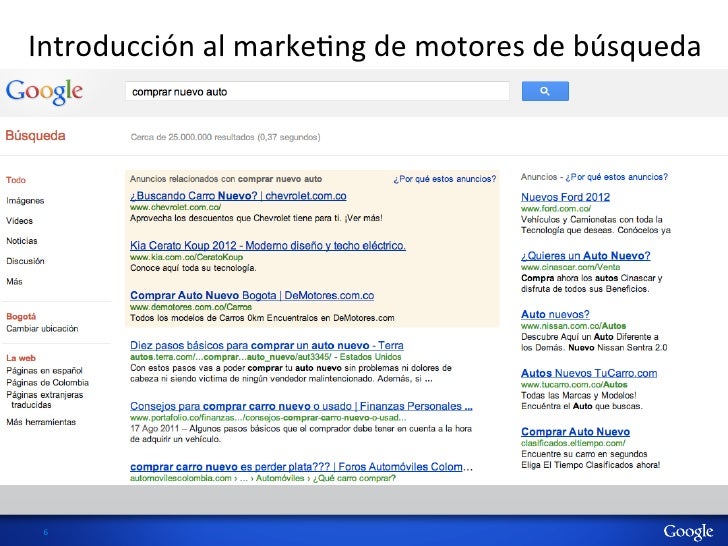
Task: Click "¿Por qué estos anuncios?" in top ads box
Action: pyautogui.click(x=445, y=179)
